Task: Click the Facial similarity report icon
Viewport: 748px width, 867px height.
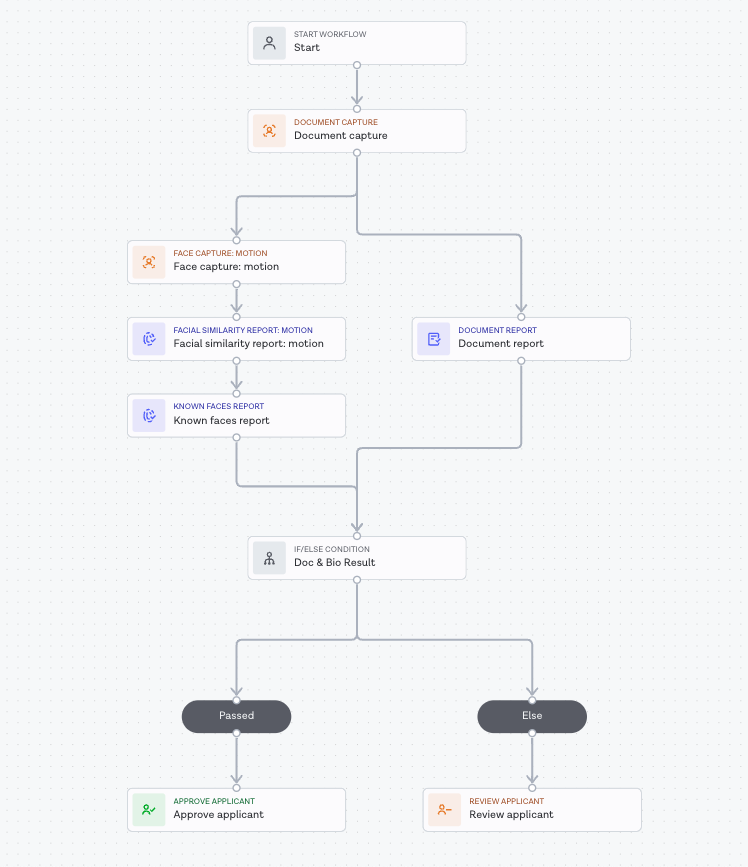Action: click(149, 339)
